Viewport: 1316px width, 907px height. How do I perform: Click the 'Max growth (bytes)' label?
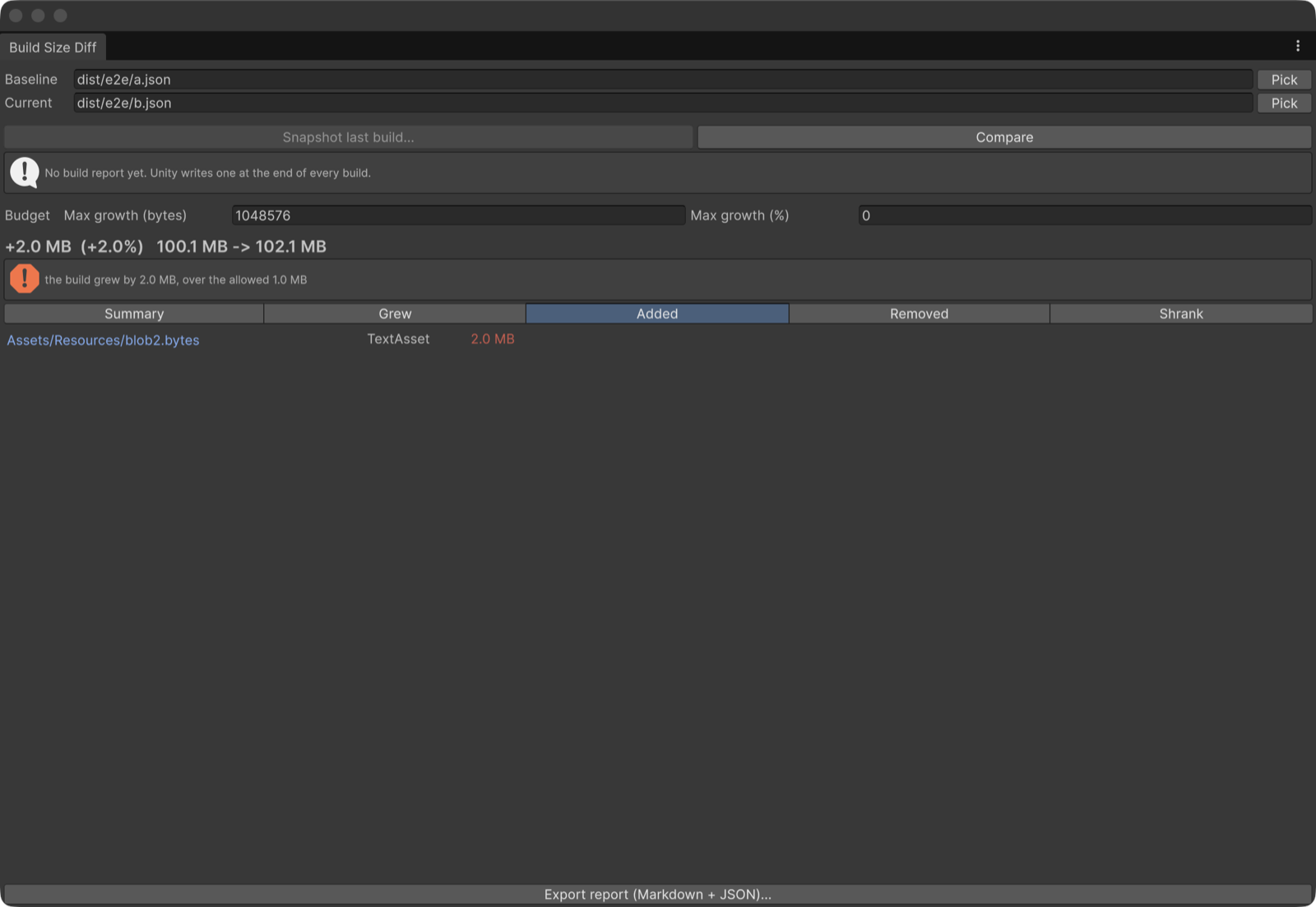125,215
